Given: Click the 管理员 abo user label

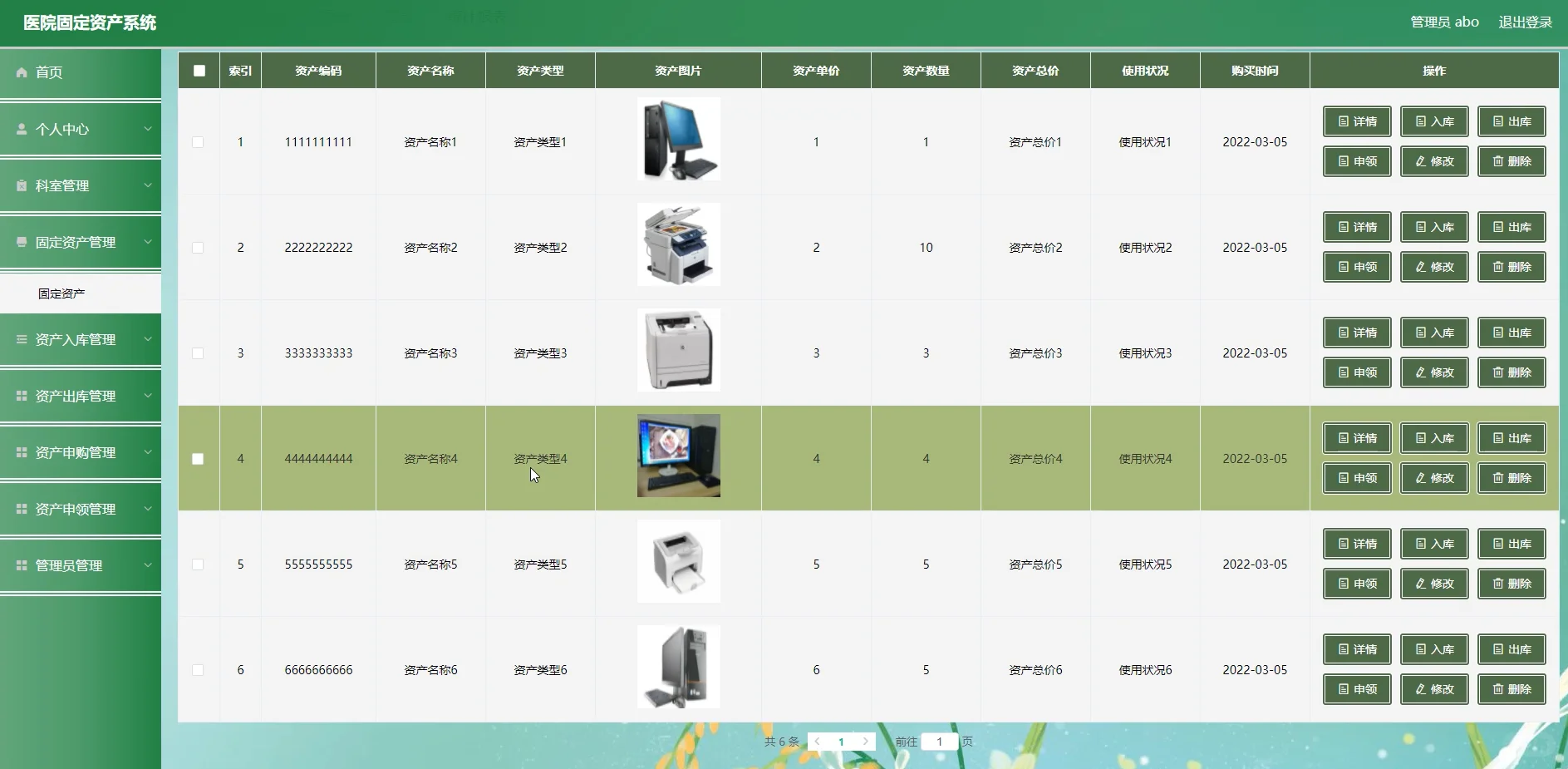Looking at the screenshot, I should pos(1444,22).
